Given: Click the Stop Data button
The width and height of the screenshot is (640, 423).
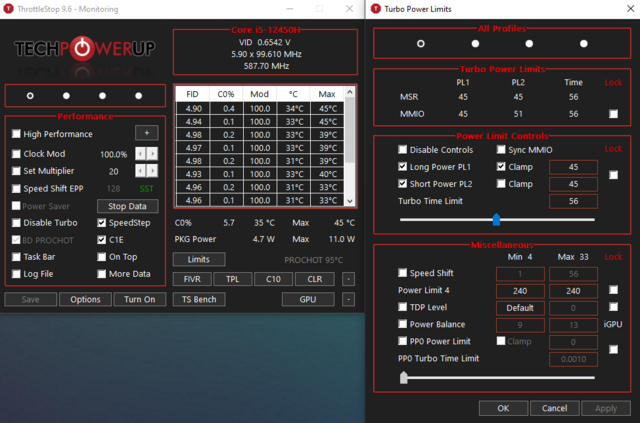Looking at the screenshot, I should (127, 206).
